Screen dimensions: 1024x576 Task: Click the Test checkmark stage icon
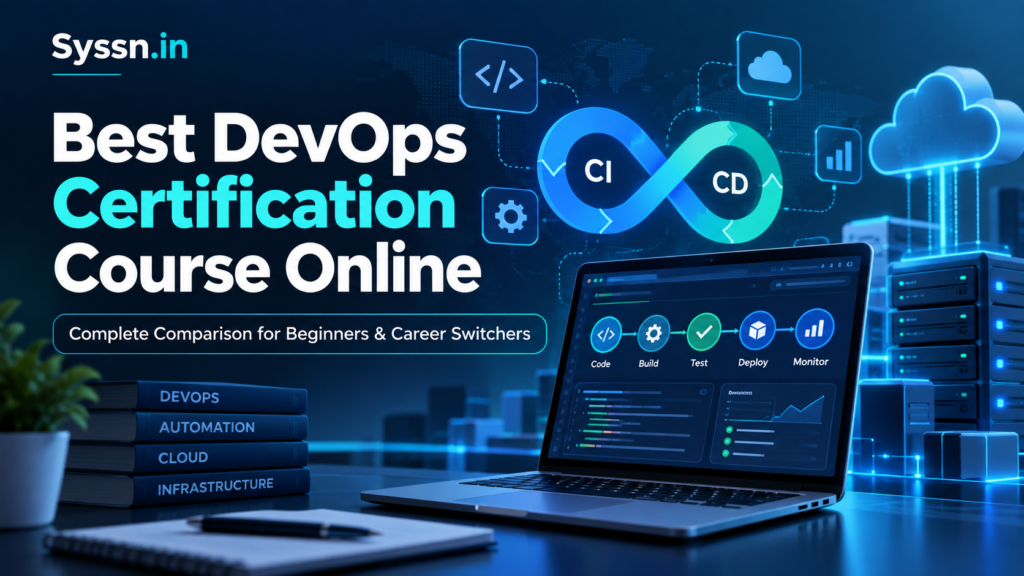[x=703, y=332]
